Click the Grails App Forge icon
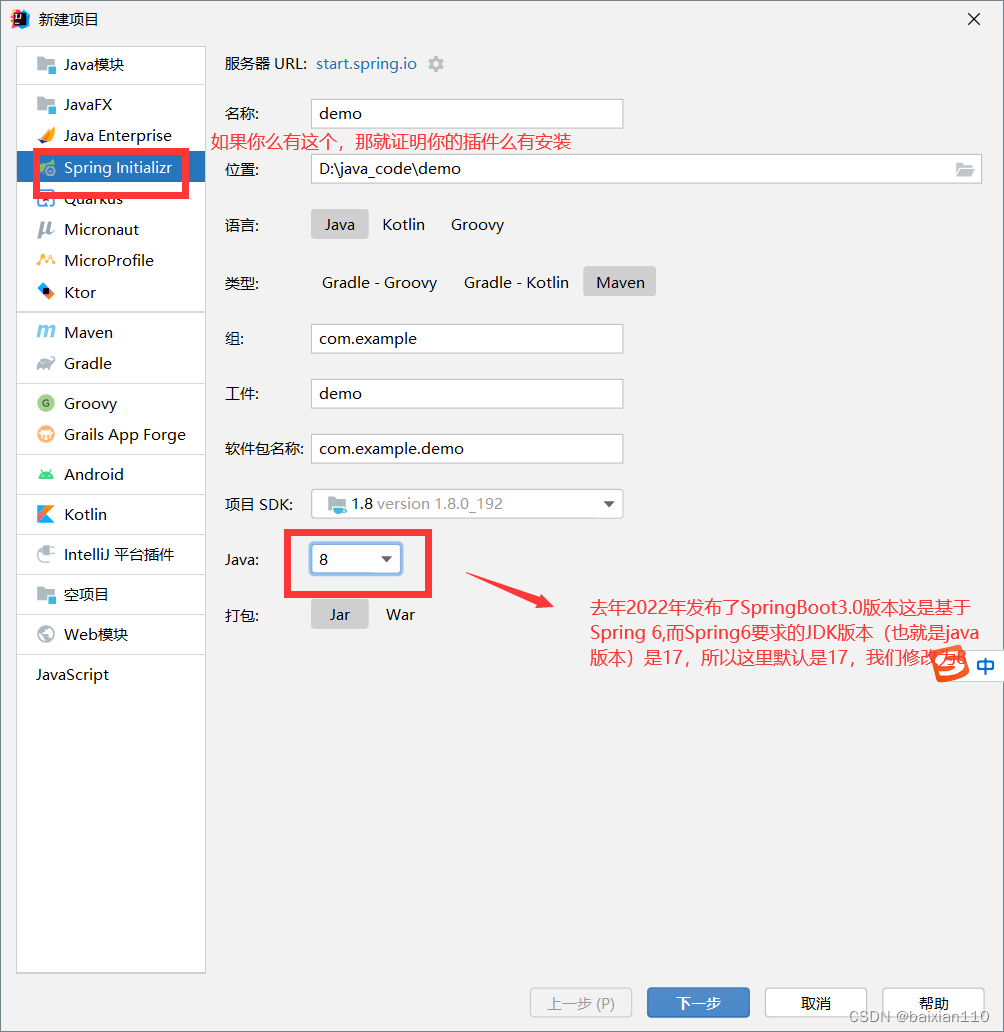Image resolution: width=1004 pixels, height=1032 pixels. pos(46,434)
